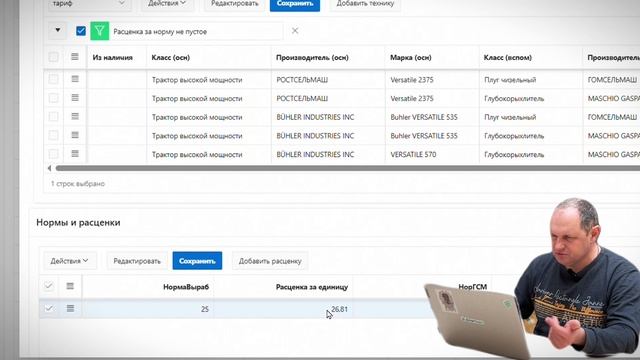
Task: Open the green filter funnel icon
Action: tap(100, 31)
